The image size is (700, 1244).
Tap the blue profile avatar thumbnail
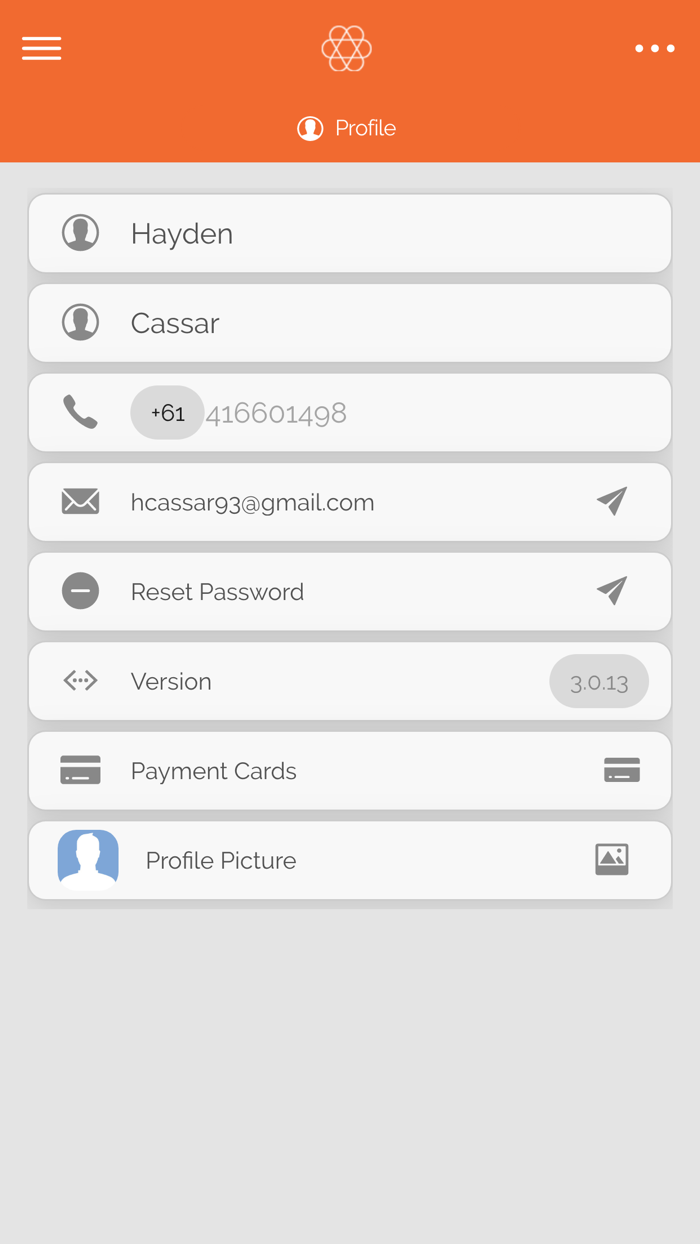(x=88, y=860)
